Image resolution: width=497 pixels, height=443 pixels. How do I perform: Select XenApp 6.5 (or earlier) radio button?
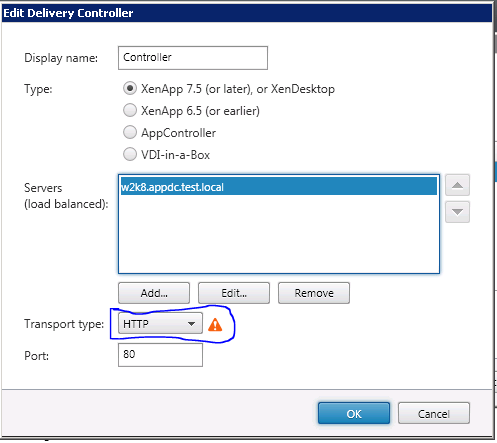[130, 110]
